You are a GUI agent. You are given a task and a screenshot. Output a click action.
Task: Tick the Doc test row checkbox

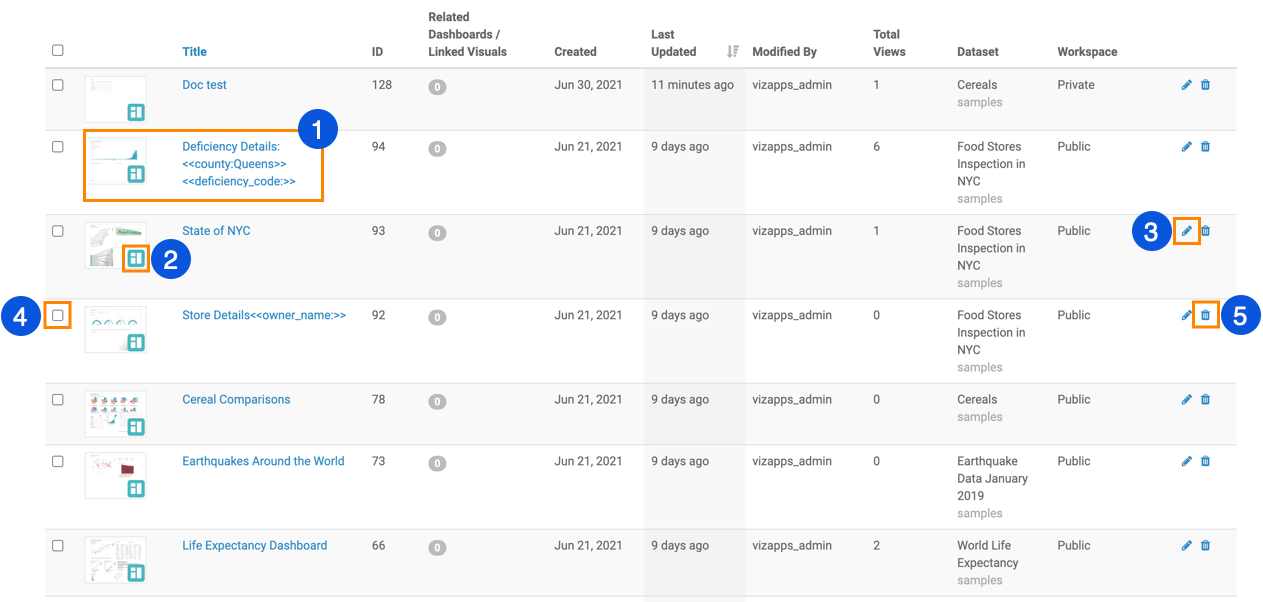tap(58, 85)
